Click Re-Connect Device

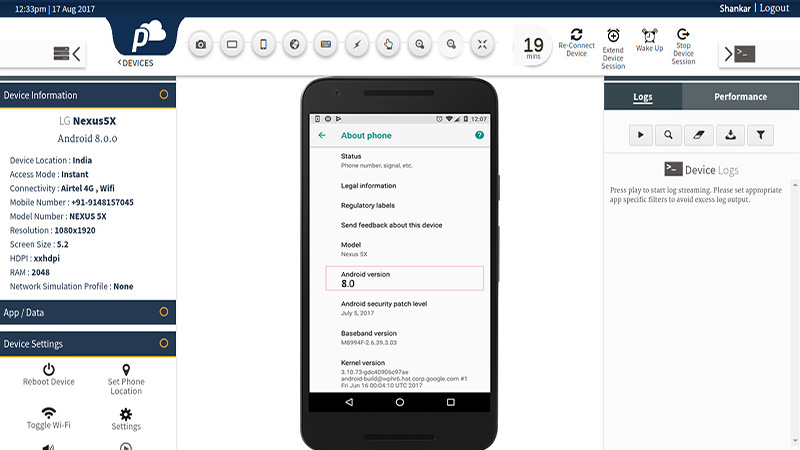577,42
